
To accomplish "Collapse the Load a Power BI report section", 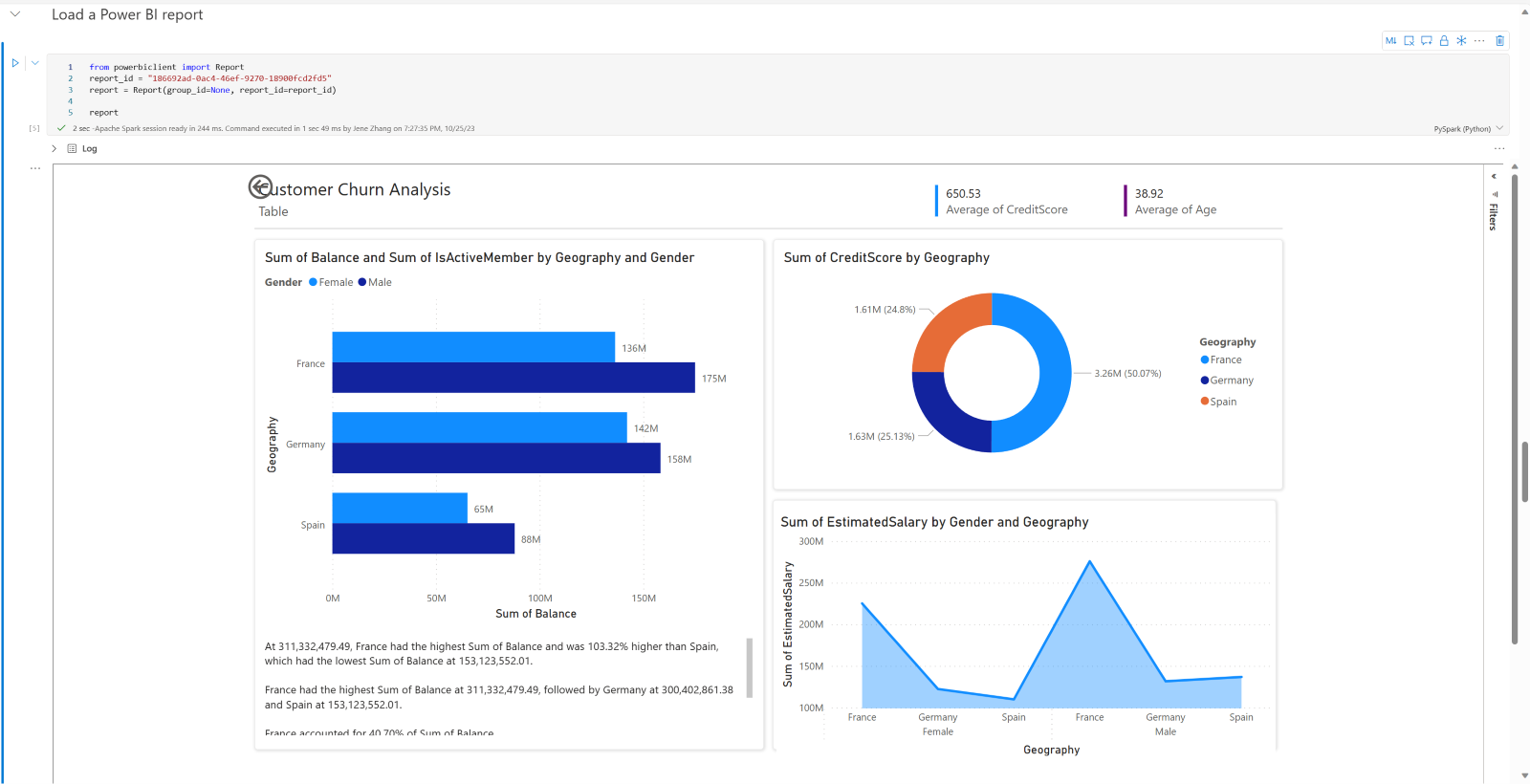I will (15, 14).
